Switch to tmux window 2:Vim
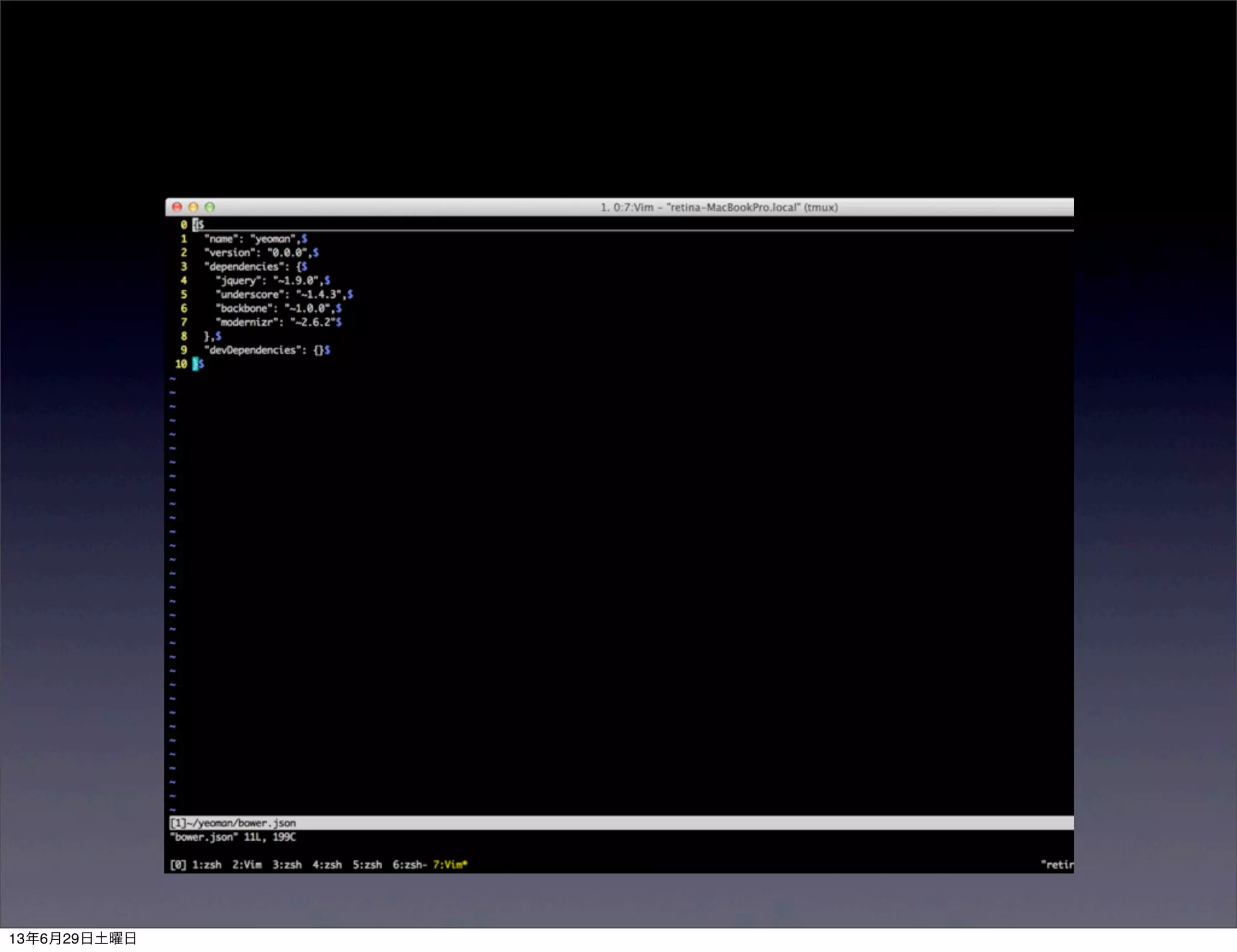Screen dimensions: 1237x952 tap(247, 864)
